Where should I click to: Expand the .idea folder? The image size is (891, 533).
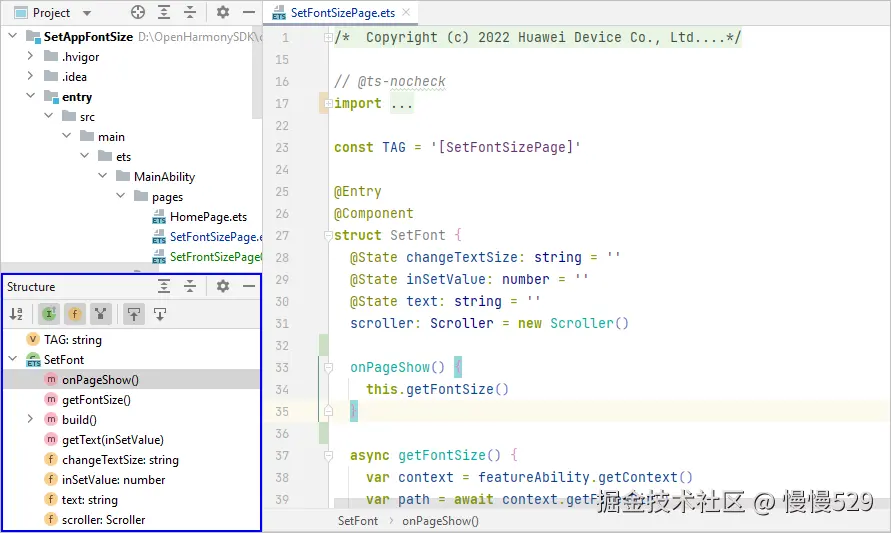30,76
